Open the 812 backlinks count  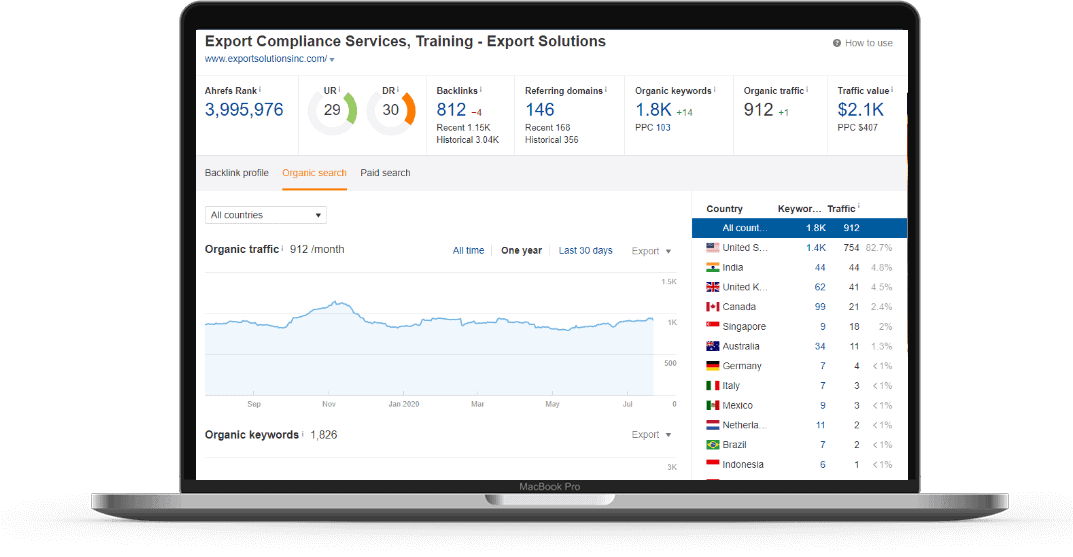pos(451,109)
